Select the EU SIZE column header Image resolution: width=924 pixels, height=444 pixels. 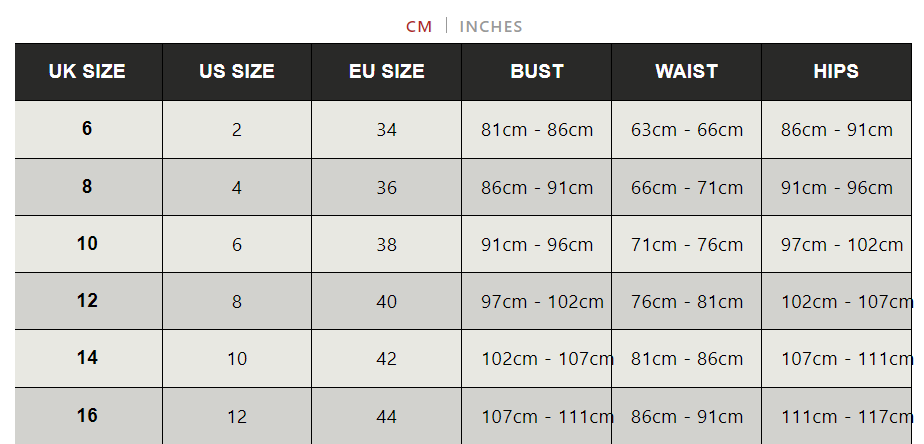coord(387,72)
